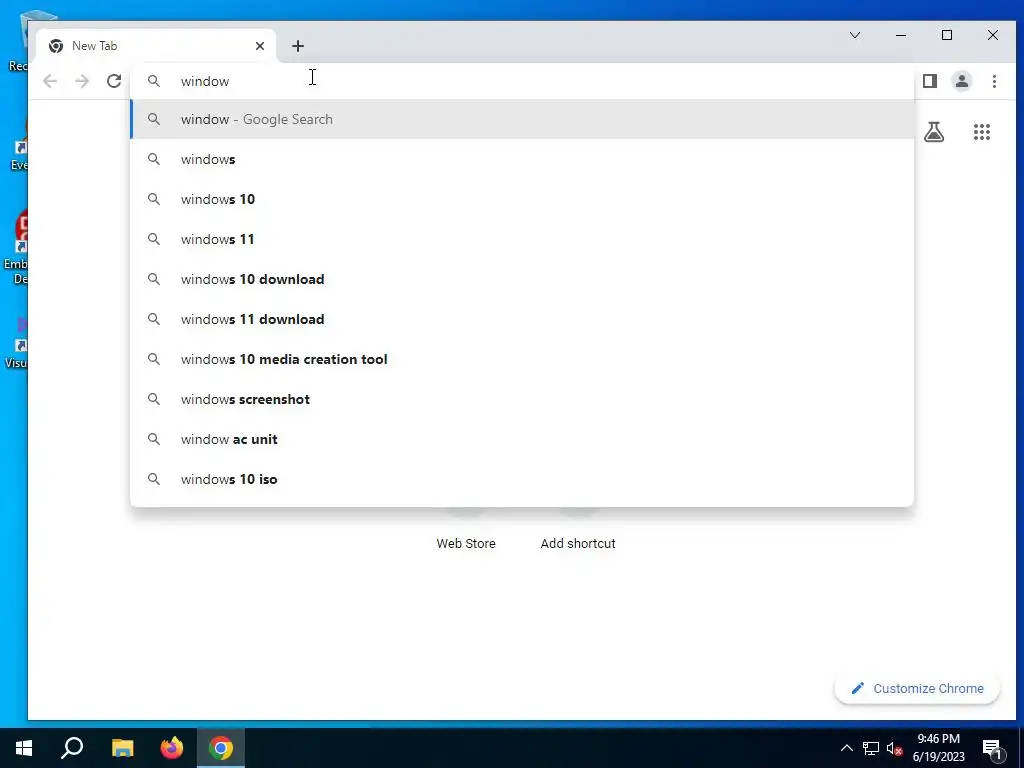This screenshot has height=768, width=1024.
Task: Open a new tab with the plus button
Action: point(298,46)
